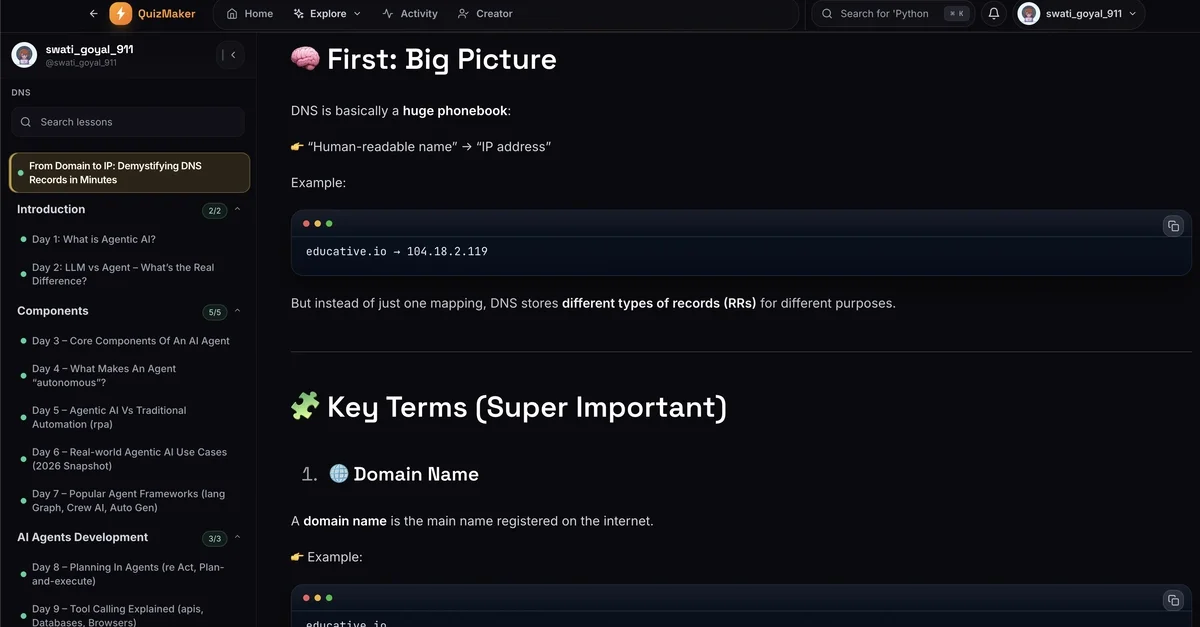Open the swati_goyal_911 account menu

pyautogui.click(x=1079, y=14)
